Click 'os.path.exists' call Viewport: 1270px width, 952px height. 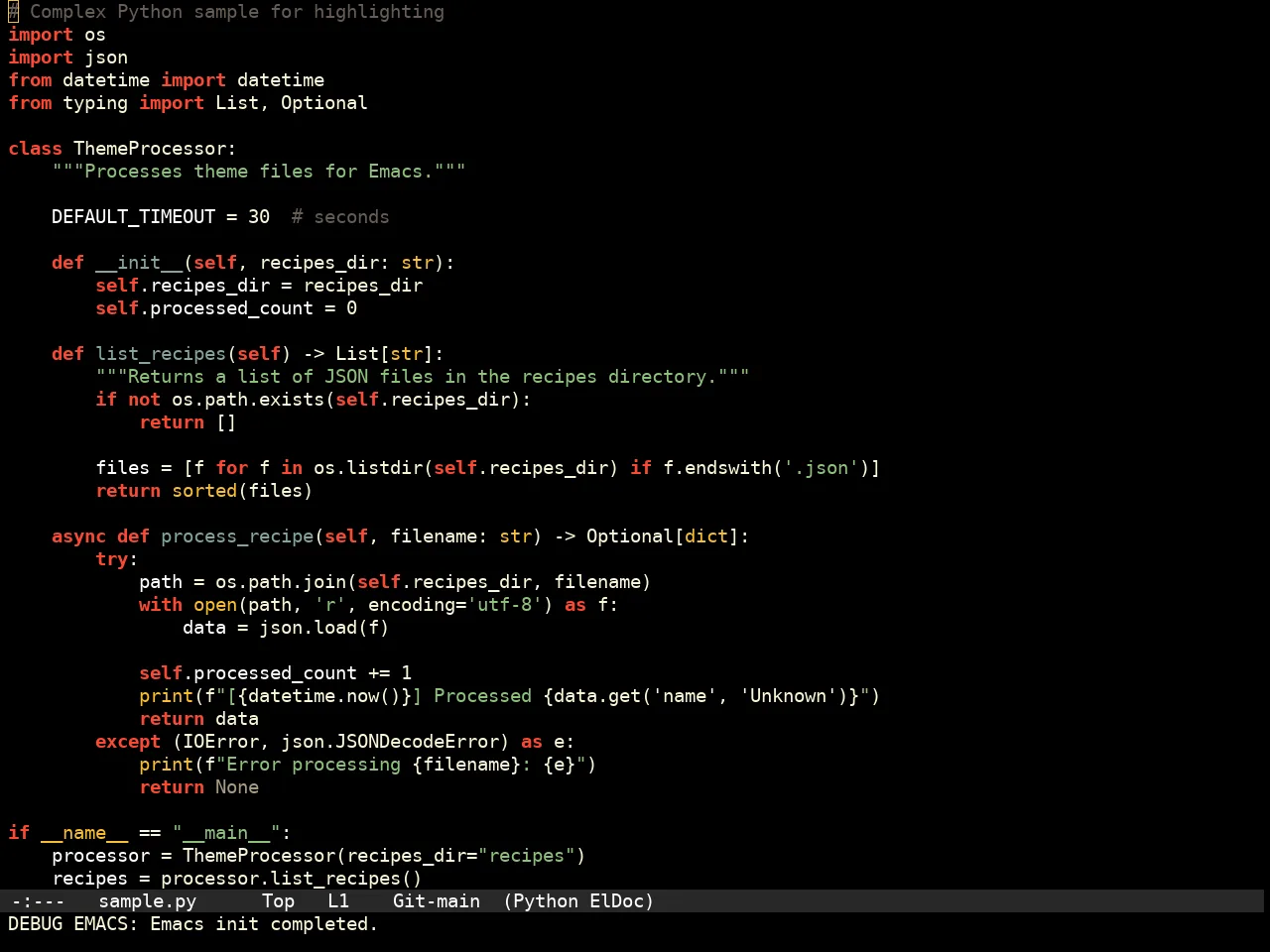(248, 400)
